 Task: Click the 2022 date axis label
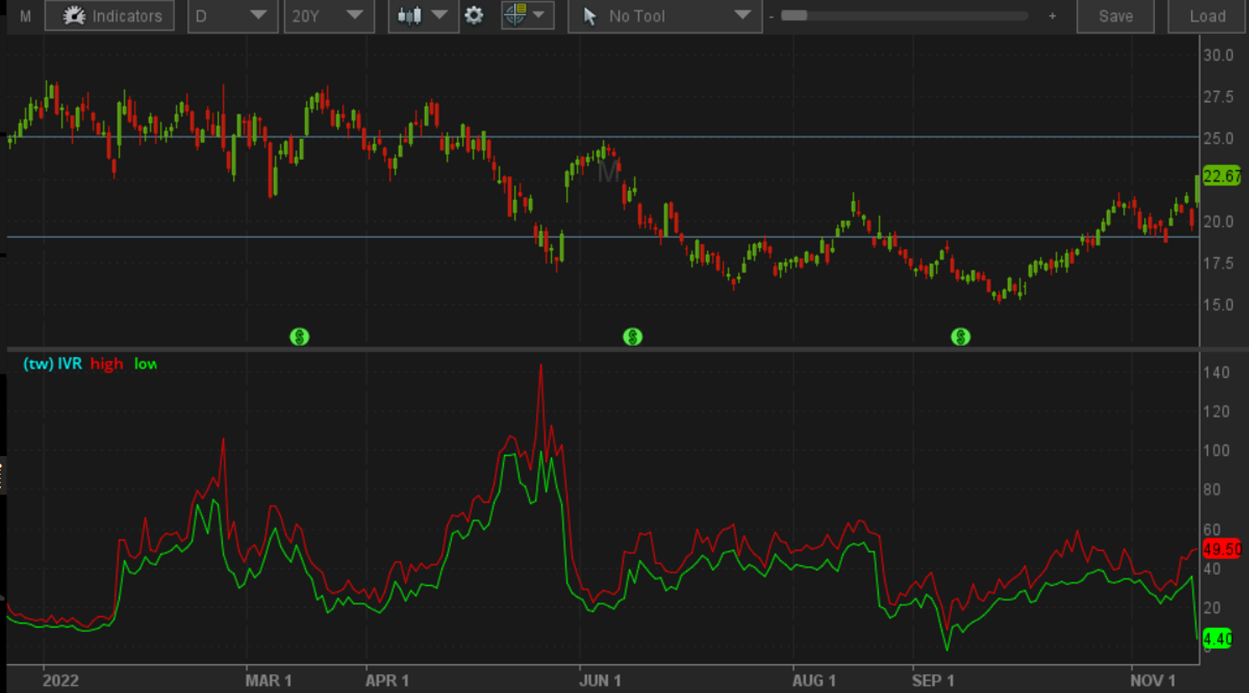(60, 680)
